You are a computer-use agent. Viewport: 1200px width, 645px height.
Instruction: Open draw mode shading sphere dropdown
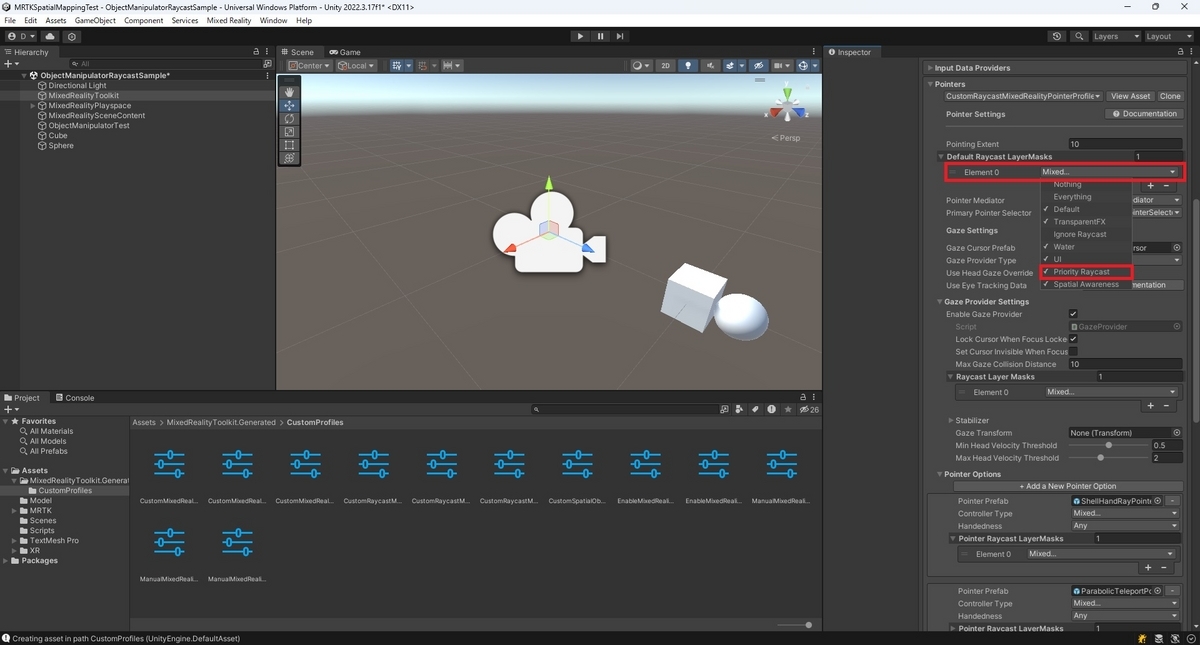[640, 66]
